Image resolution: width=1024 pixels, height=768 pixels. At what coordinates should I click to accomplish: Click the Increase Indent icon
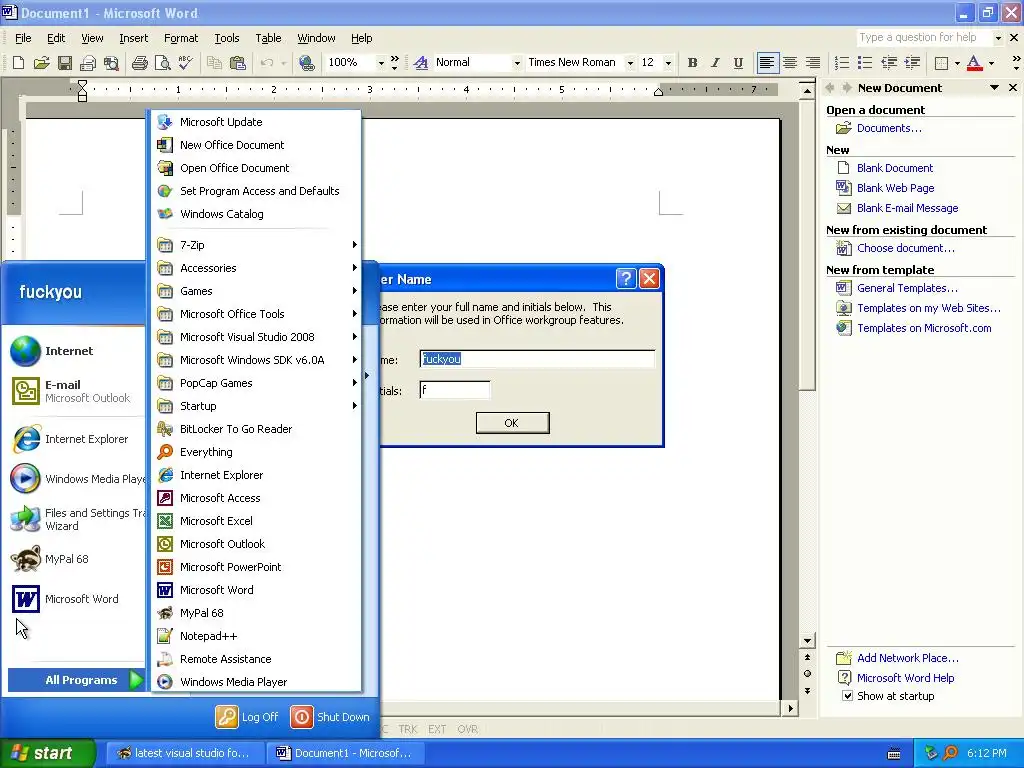pyautogui.click(x=912, y=63)
